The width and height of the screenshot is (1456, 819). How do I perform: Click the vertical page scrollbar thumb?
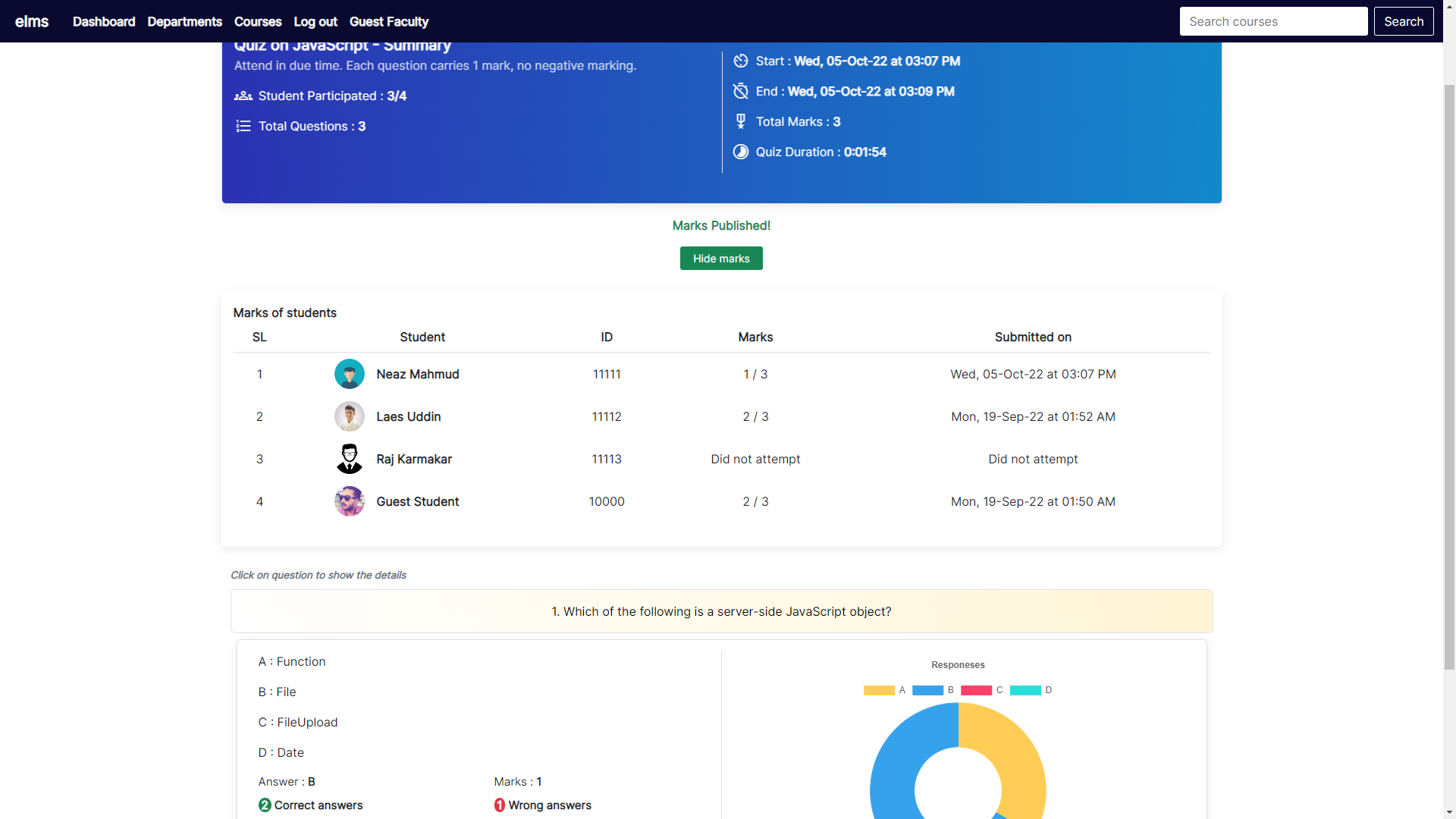click(x=1449, y=375)
